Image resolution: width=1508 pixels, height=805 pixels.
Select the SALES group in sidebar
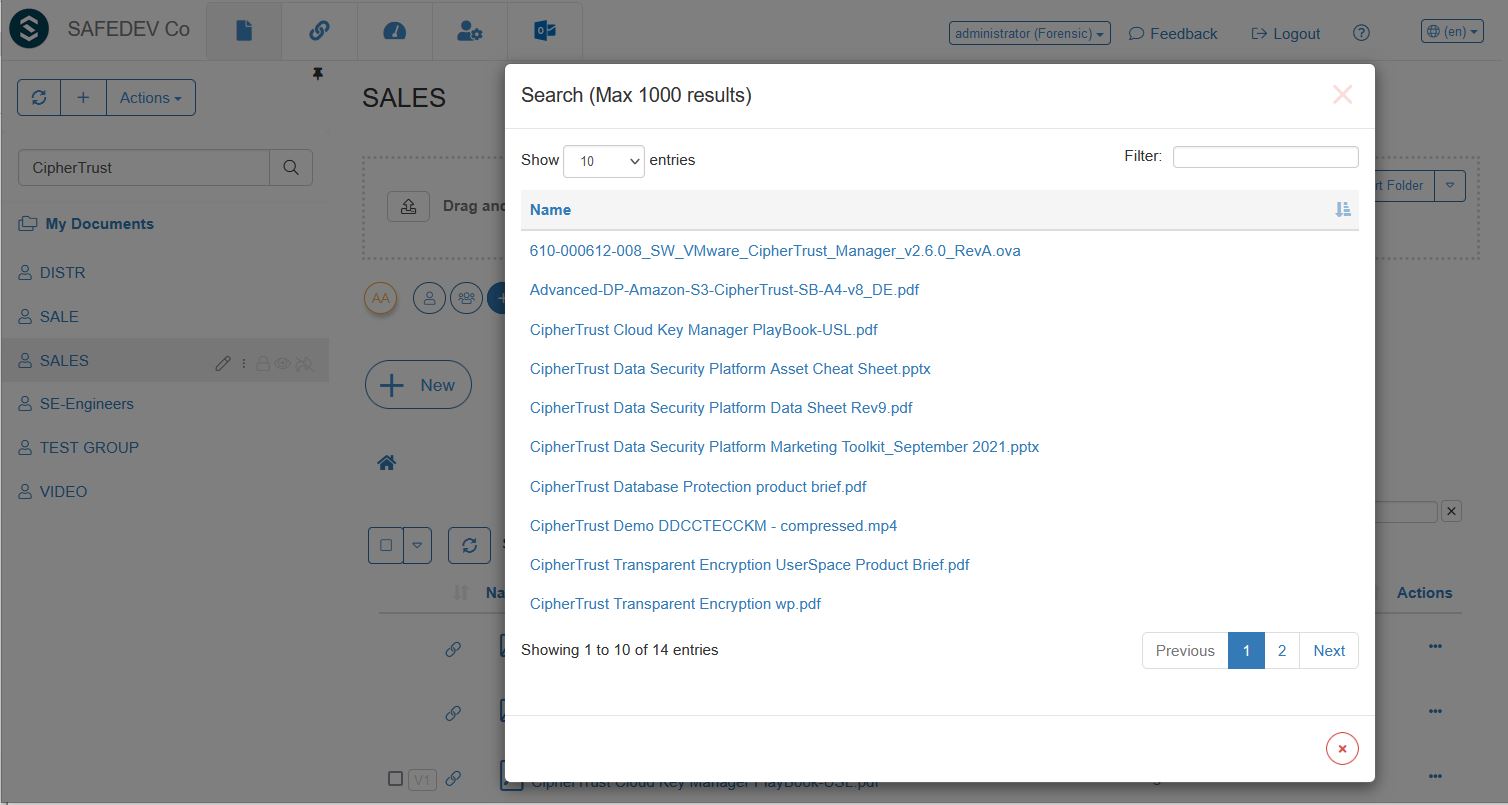(x=64, y=361)
